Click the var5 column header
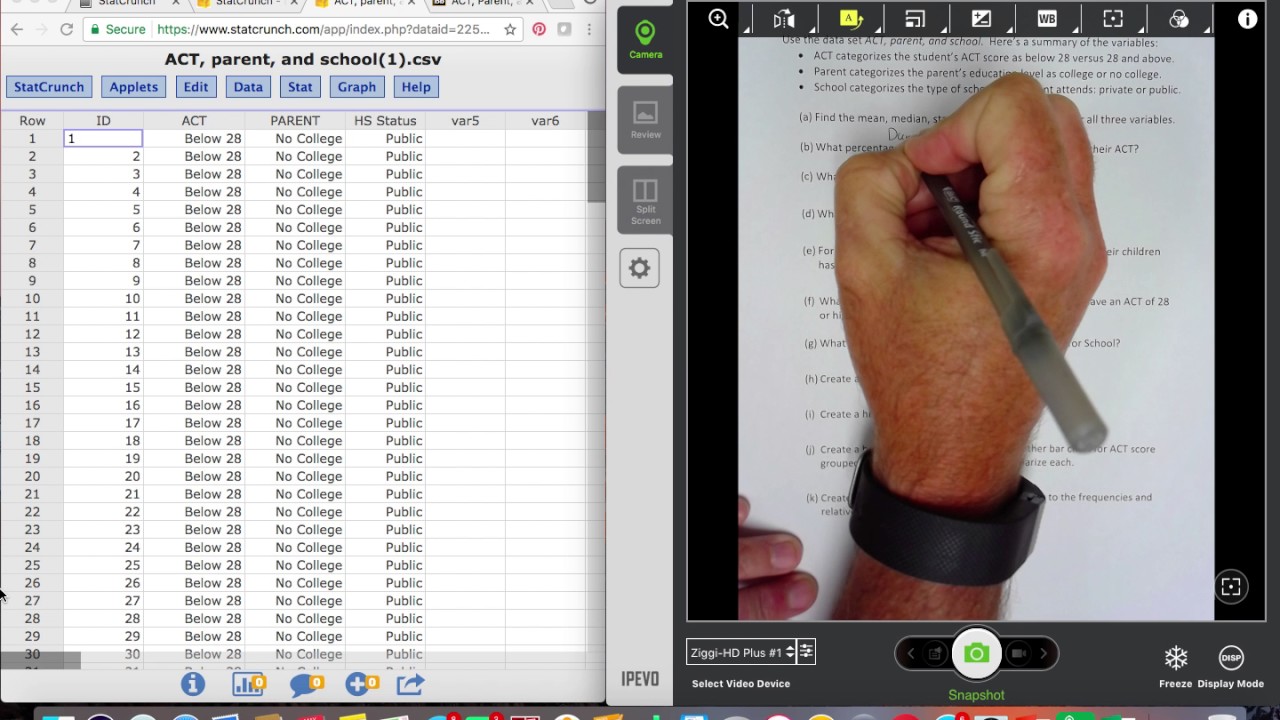Screen dimensions: 1280x720 pyautogui.click(x=465, y=121)
